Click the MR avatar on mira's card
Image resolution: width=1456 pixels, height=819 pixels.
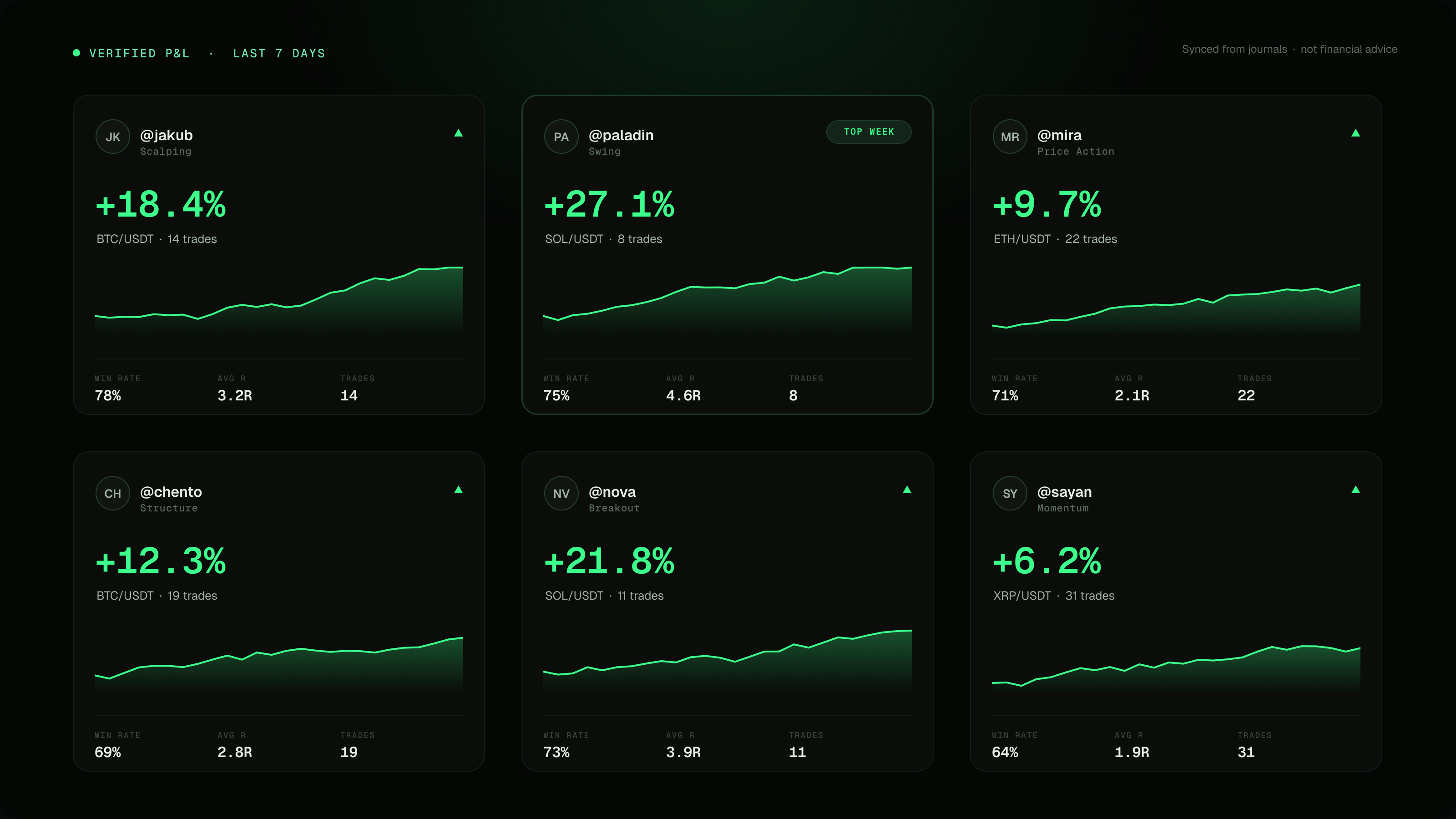click(1010, 137)
